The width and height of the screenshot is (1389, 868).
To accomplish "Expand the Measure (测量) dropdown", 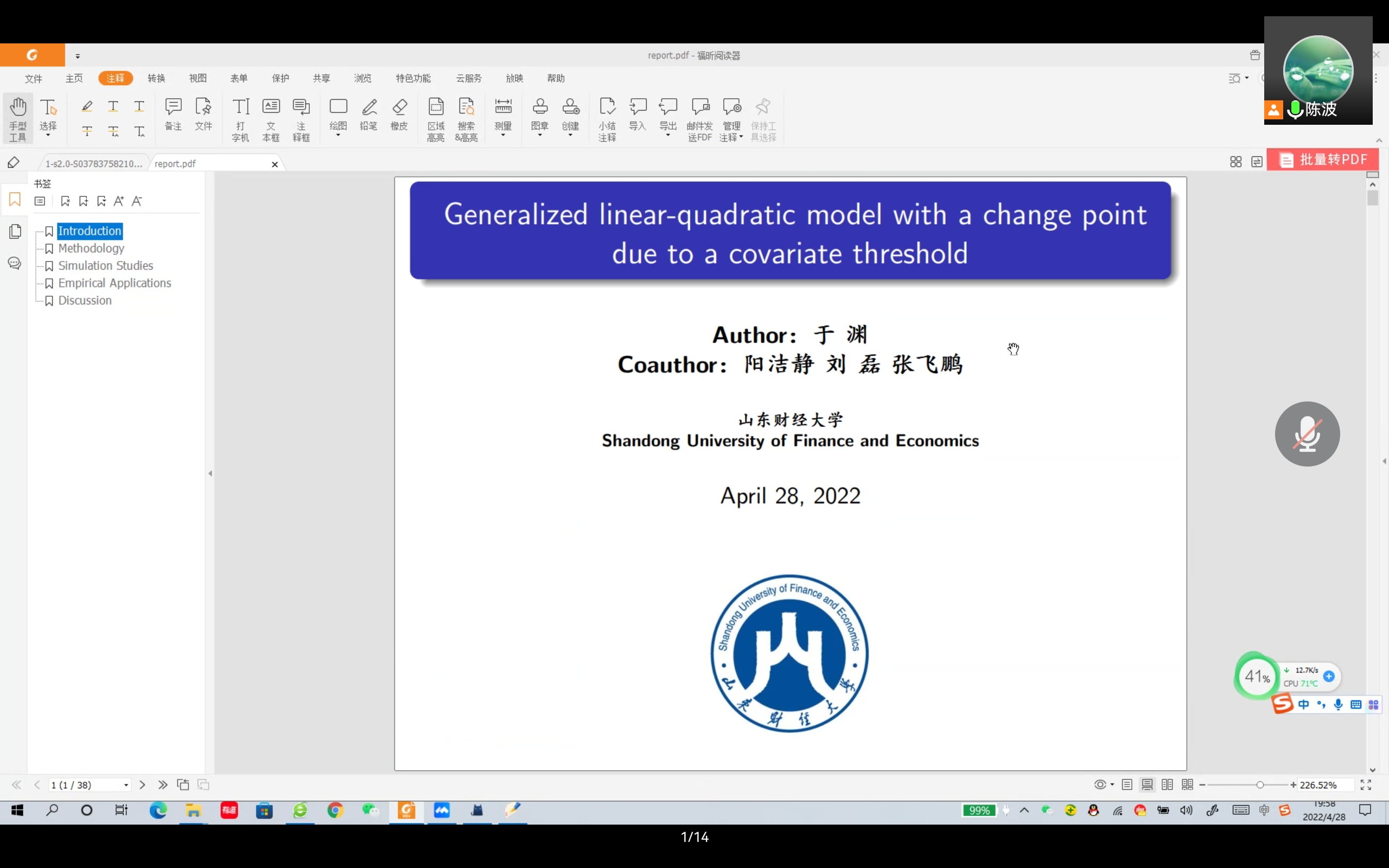I will (x=503, y=136).
